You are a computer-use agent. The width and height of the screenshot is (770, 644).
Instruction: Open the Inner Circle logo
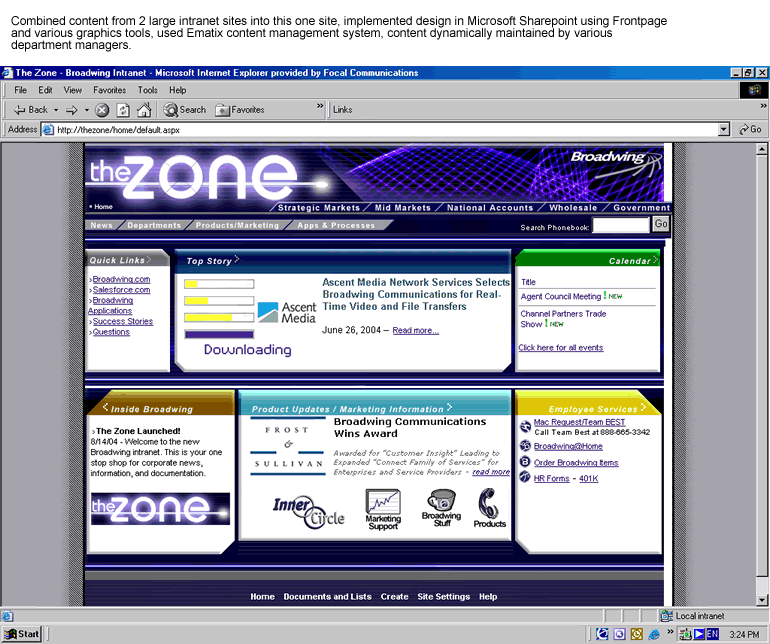[x=308, y=510]
